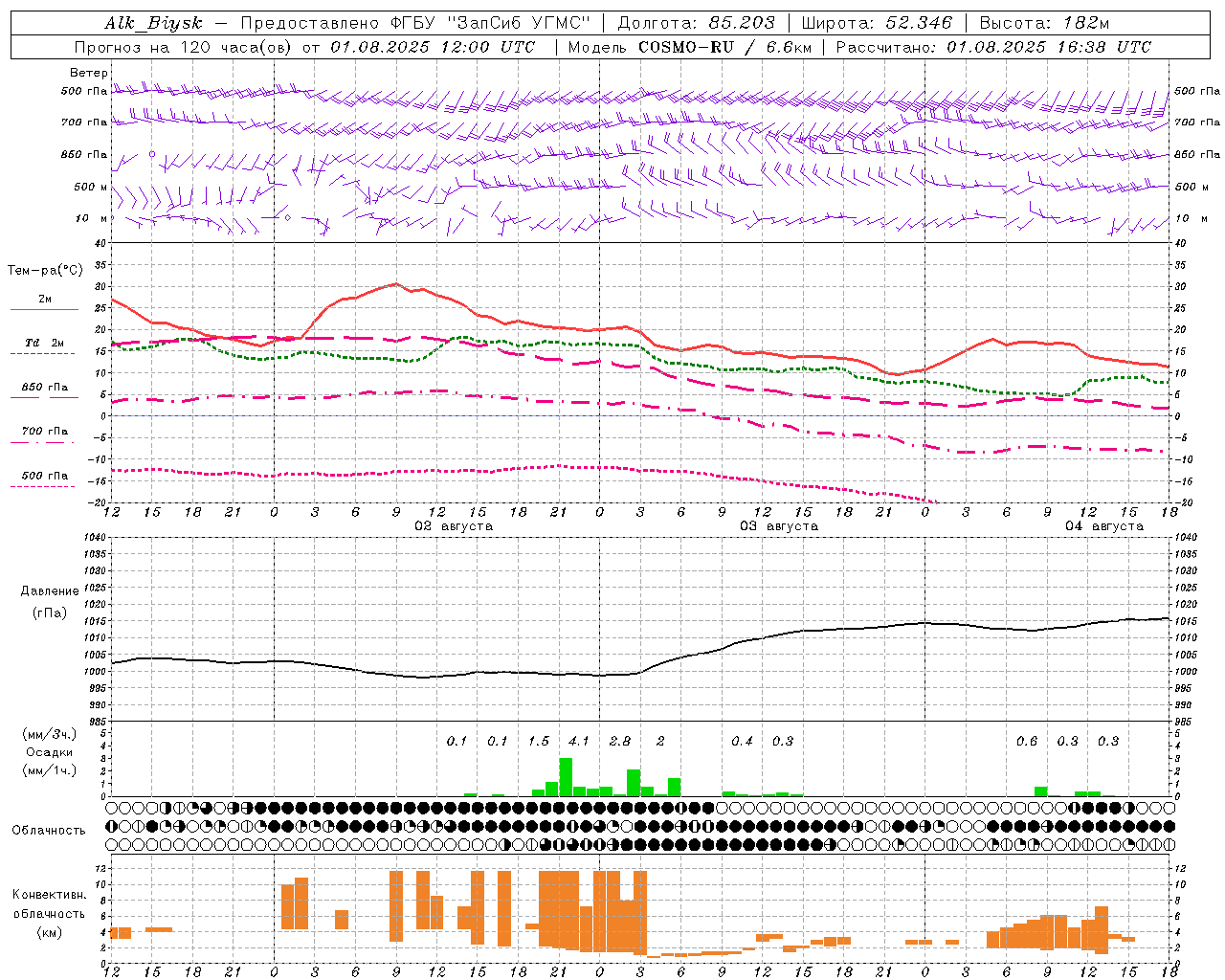1225x980 pixels.
Task: Click the 04 августа date label
Action: [x=1104, y=526]
